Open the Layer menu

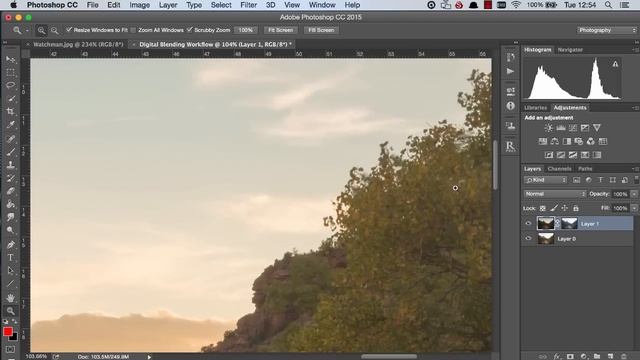(168, 5)
